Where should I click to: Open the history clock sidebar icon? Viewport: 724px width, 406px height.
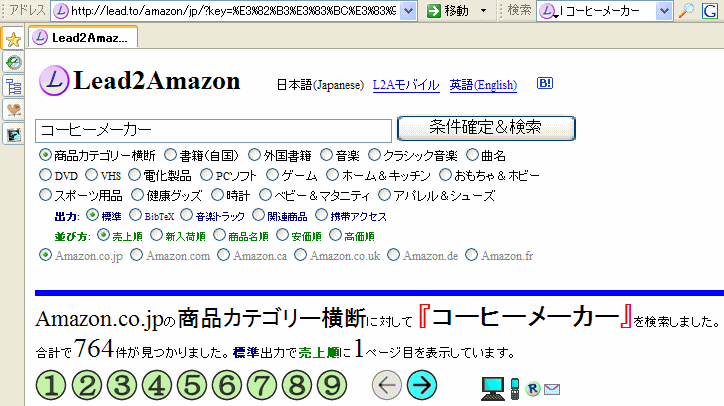13,62
